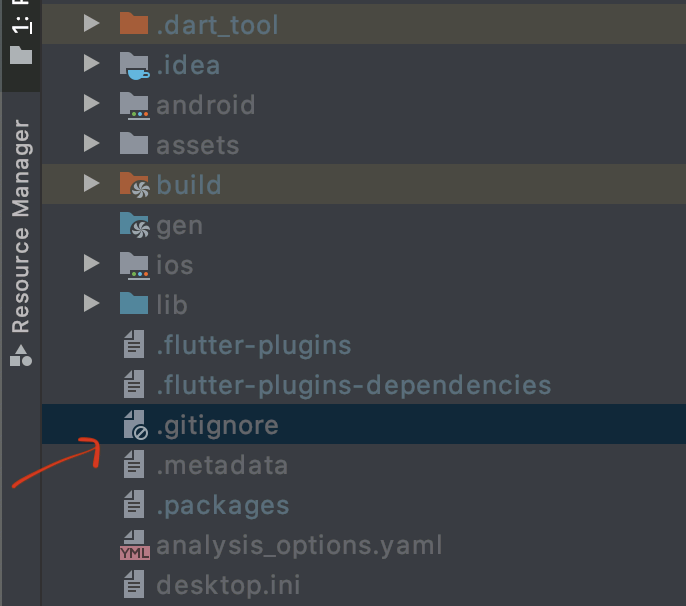Click the .gitignore file icon
This screenshot has width=686, height=606.
tap(134, 425)
